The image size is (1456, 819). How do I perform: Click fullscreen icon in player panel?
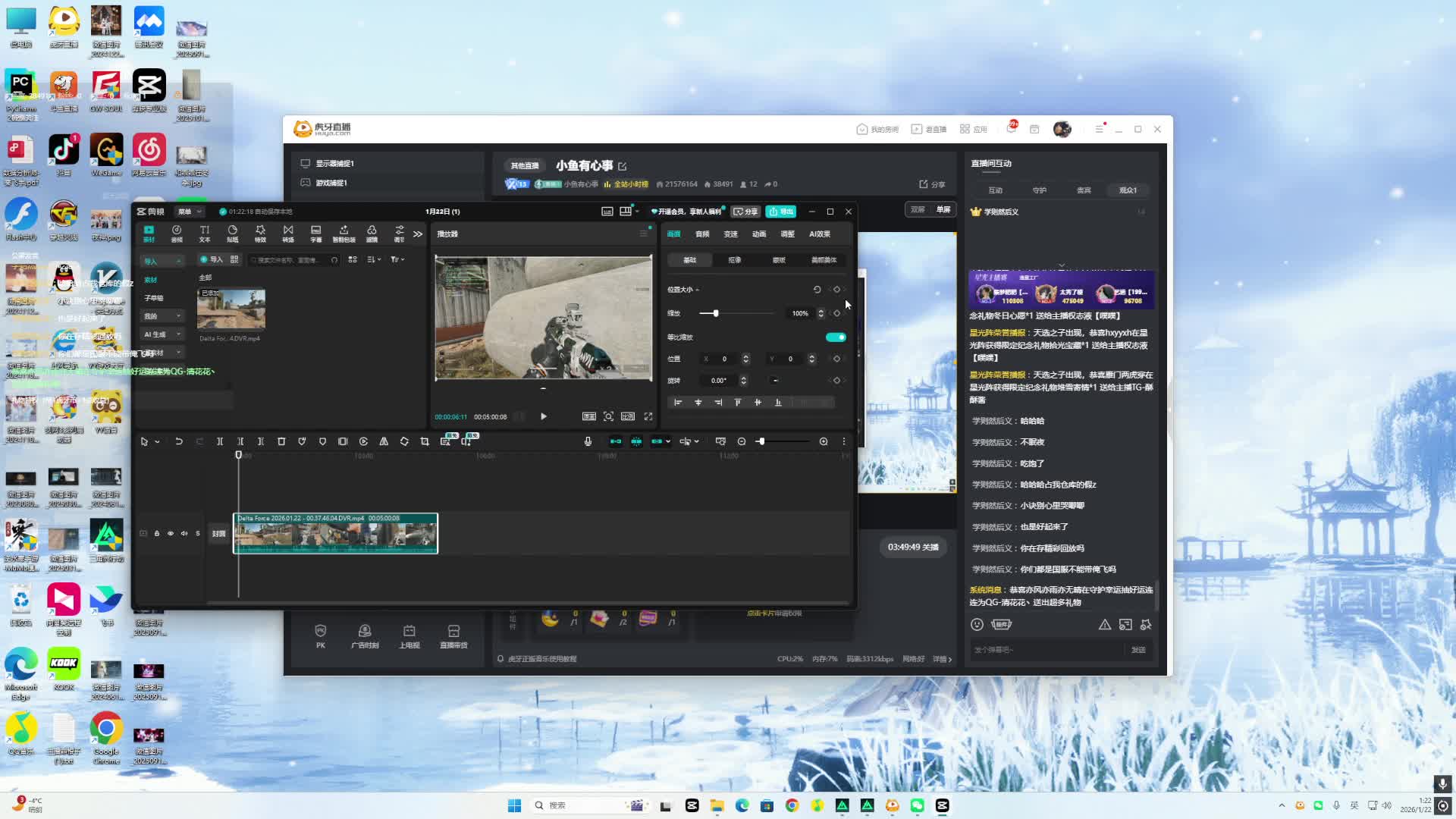coord(648,416)
